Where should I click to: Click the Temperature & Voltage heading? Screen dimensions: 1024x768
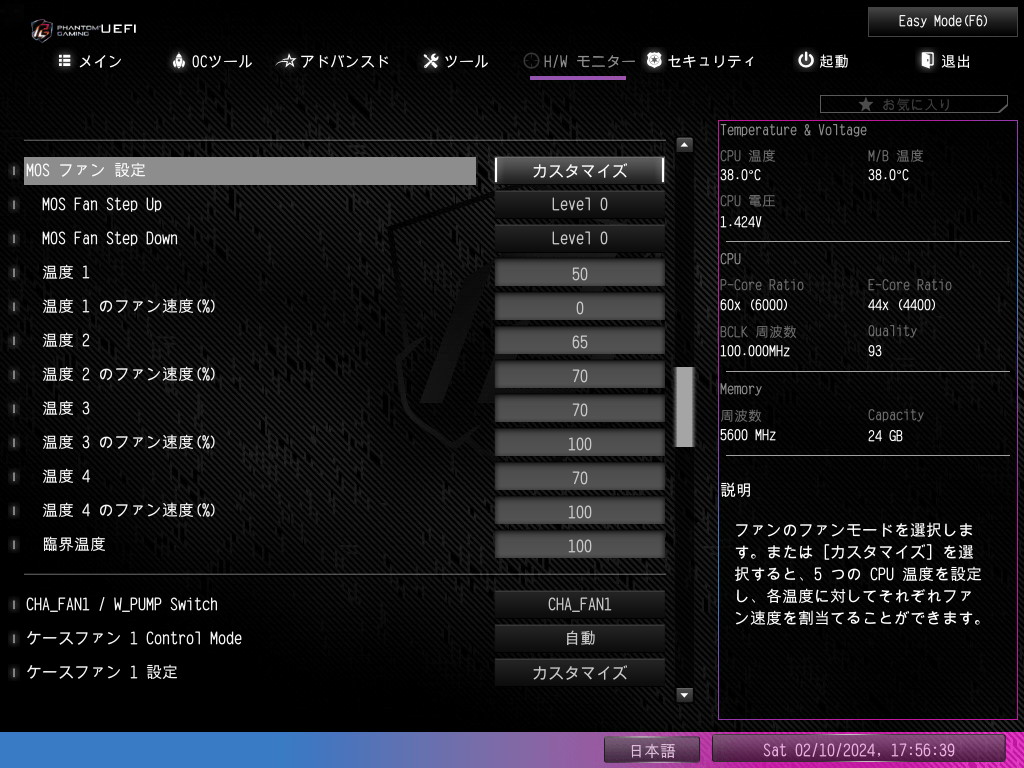click(x=793, y=130)
